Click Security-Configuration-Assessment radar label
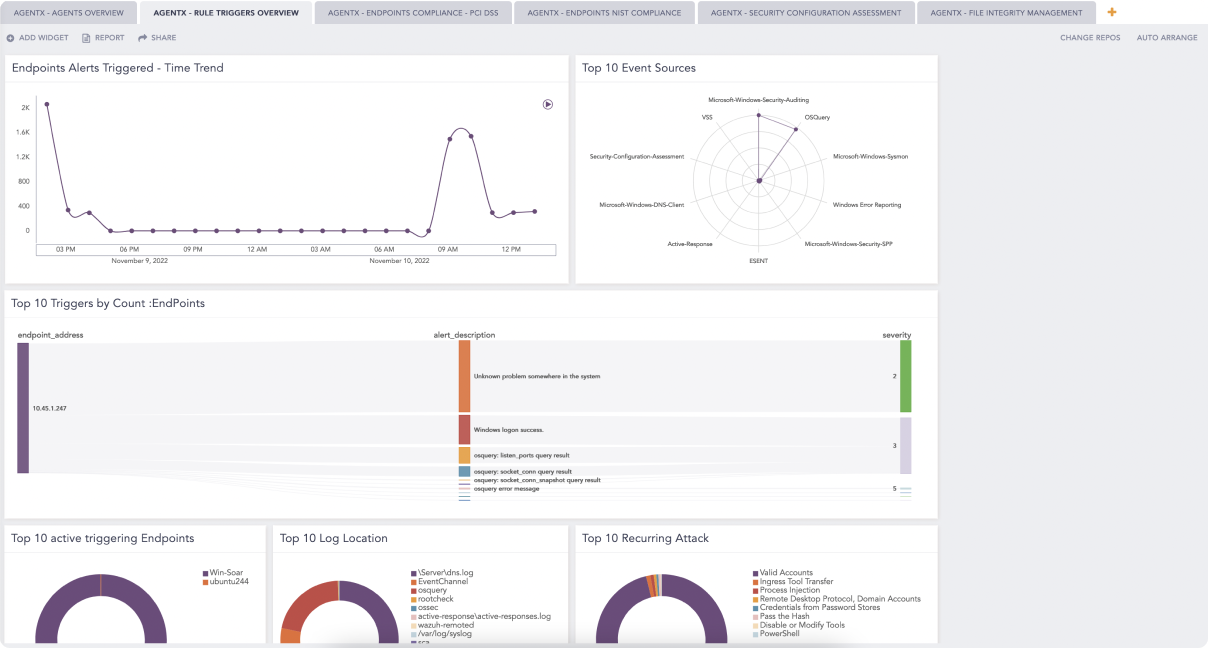Viewport: 1208px width, 648px height. coord(637,156)
